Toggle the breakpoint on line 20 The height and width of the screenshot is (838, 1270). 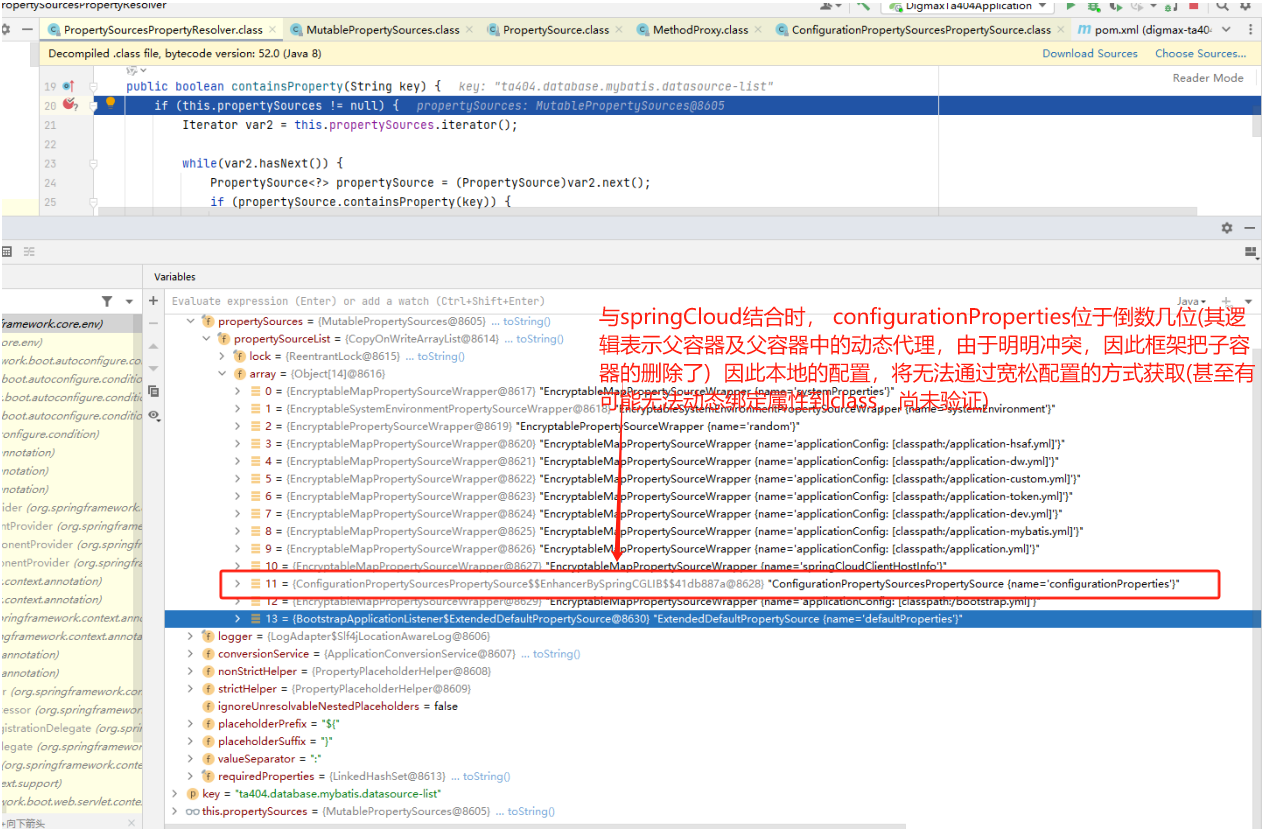tap(69, 104)
